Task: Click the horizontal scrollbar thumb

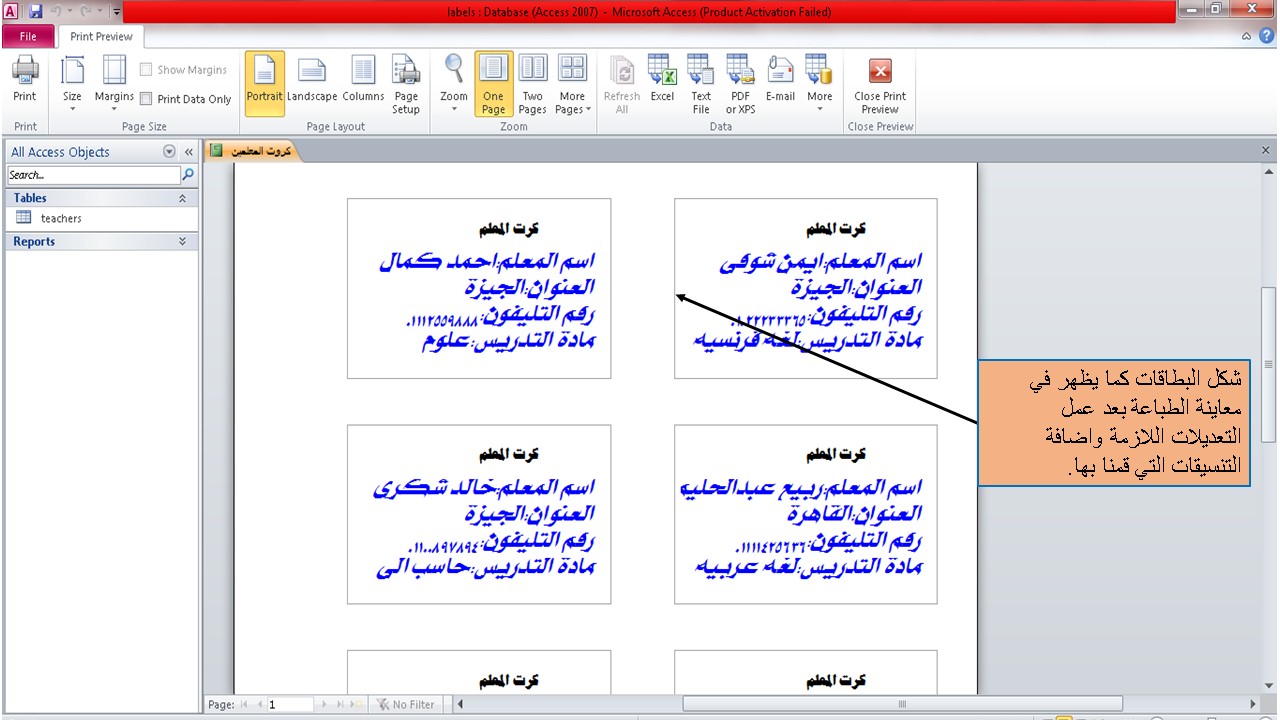Action: 902,705
